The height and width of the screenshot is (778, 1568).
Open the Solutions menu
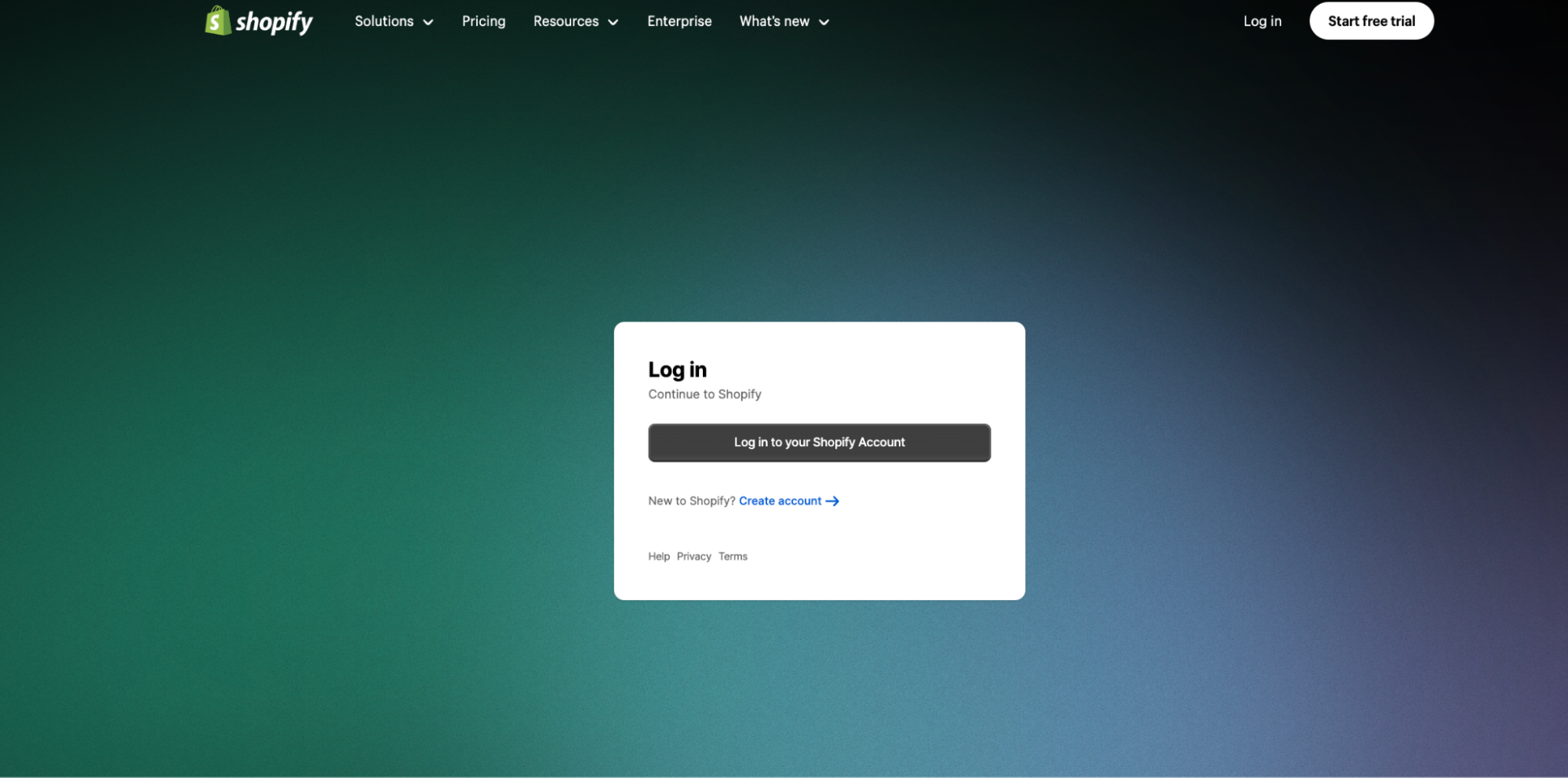click(384, 21)
